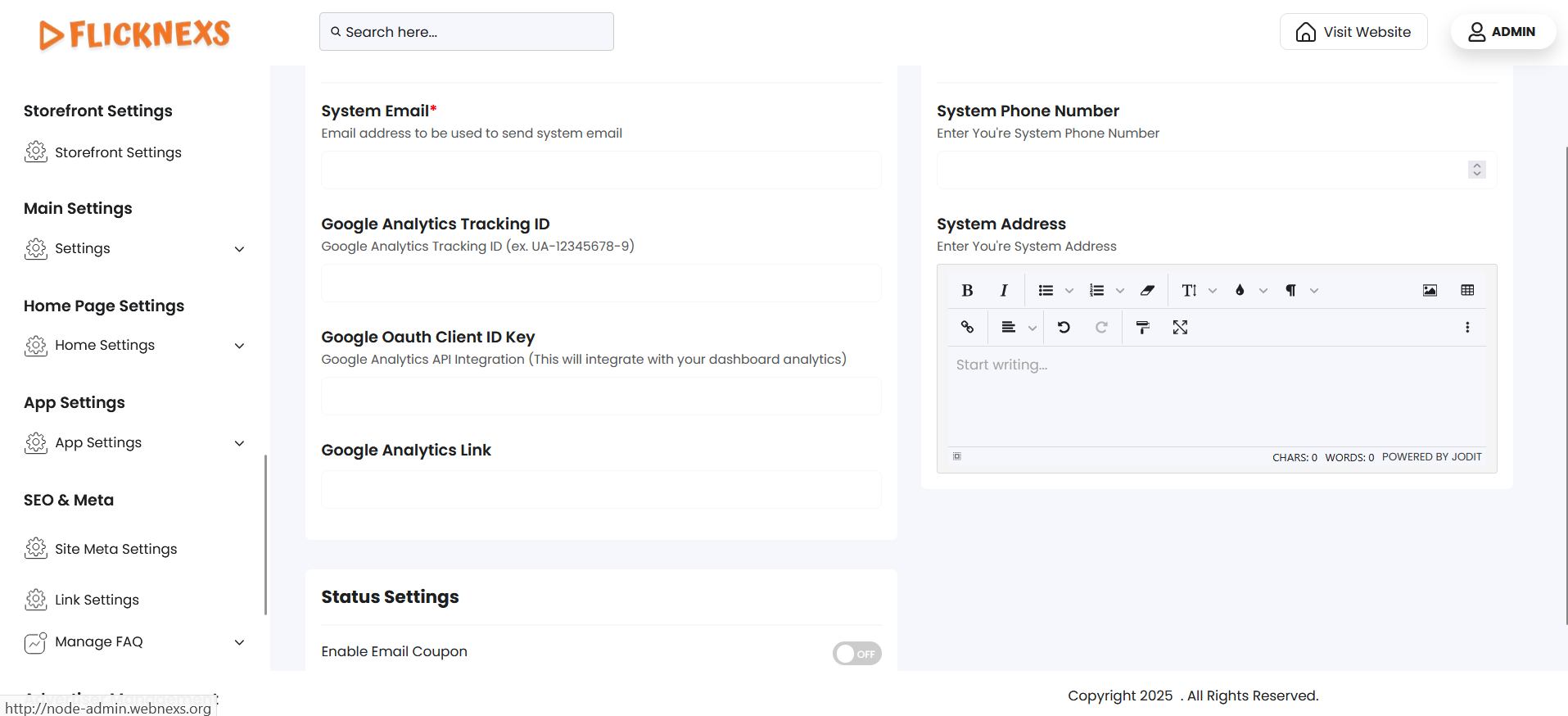Viewport: 1568px width, 716px height.
Task: Click the copy format paint roller icon
Action: (1143, 328)
